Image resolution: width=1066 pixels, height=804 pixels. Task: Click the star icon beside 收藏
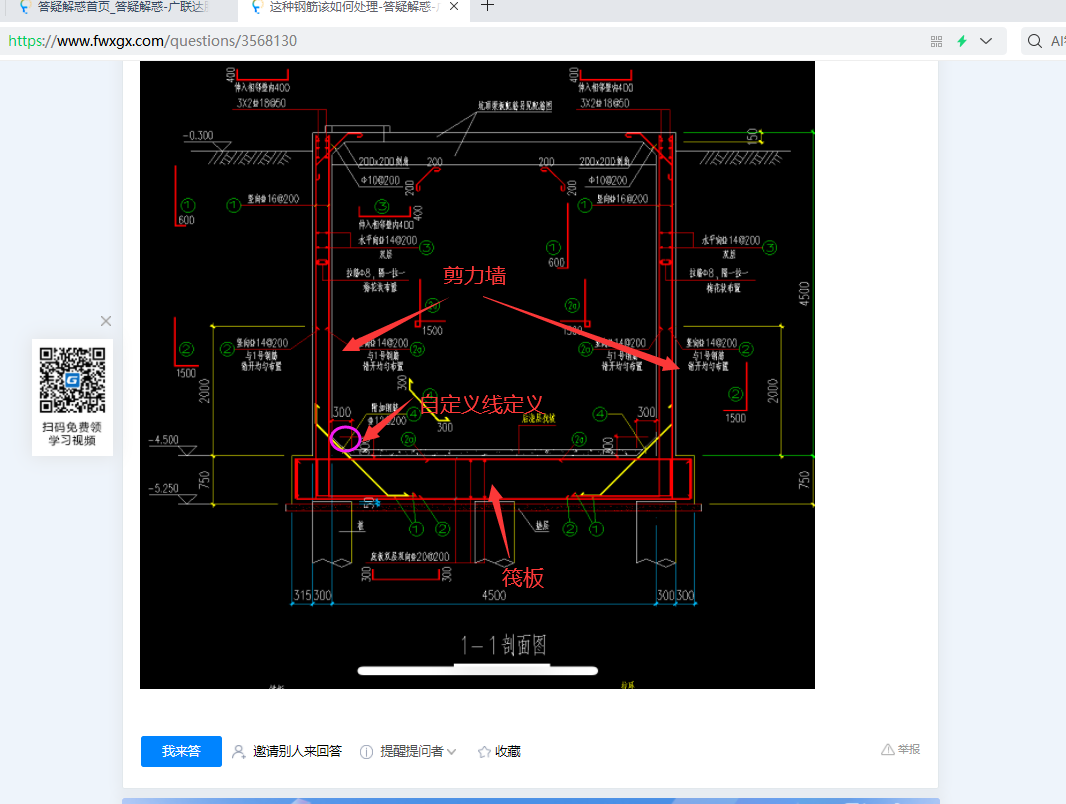point(484,752)
